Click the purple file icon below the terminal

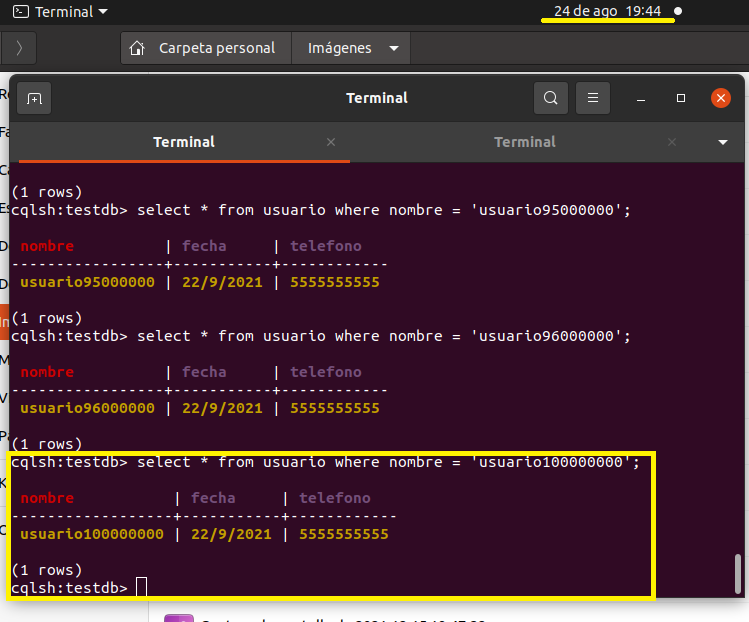(x=178, y=617)
